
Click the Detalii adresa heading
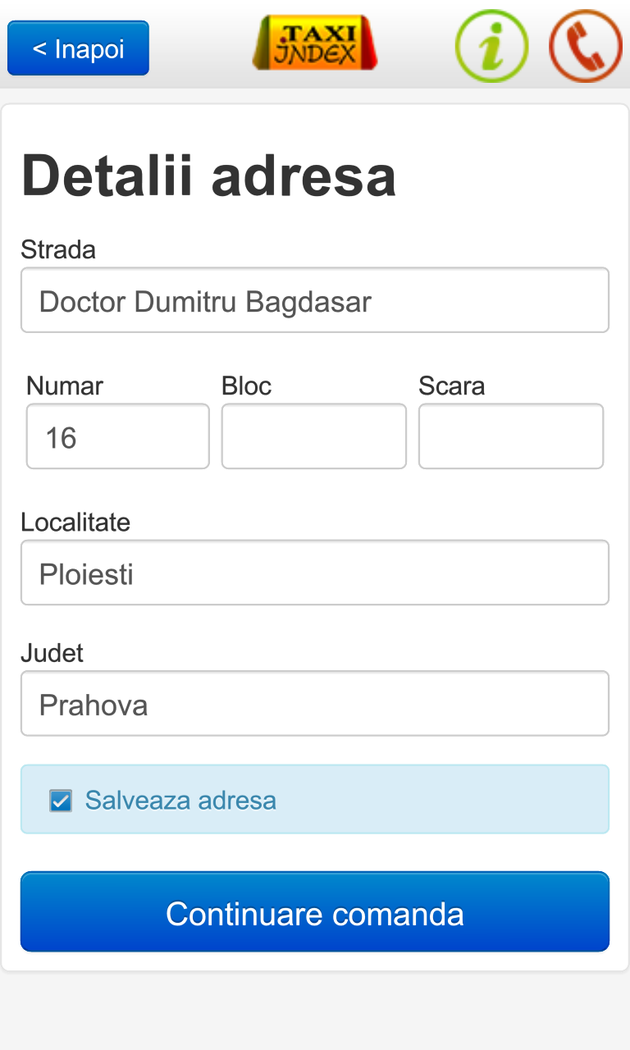coord(208,176)
